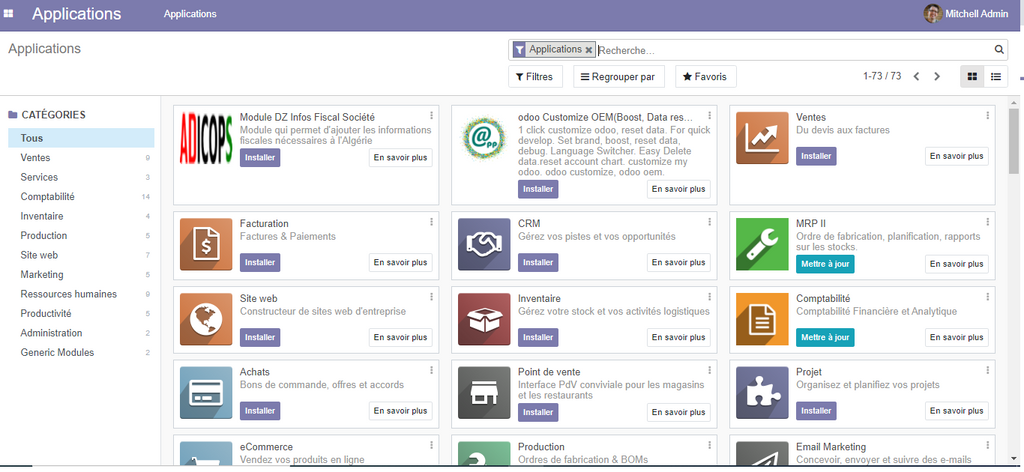The height and width of the screenshot is (472, 1024).
Task: Open the Filtres dropdown
Action: (535, 77)
